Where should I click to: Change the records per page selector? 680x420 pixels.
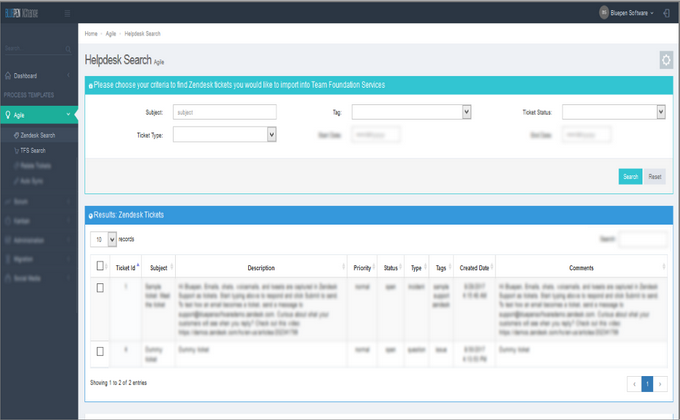pyautogui.click(x=103, y=239)
